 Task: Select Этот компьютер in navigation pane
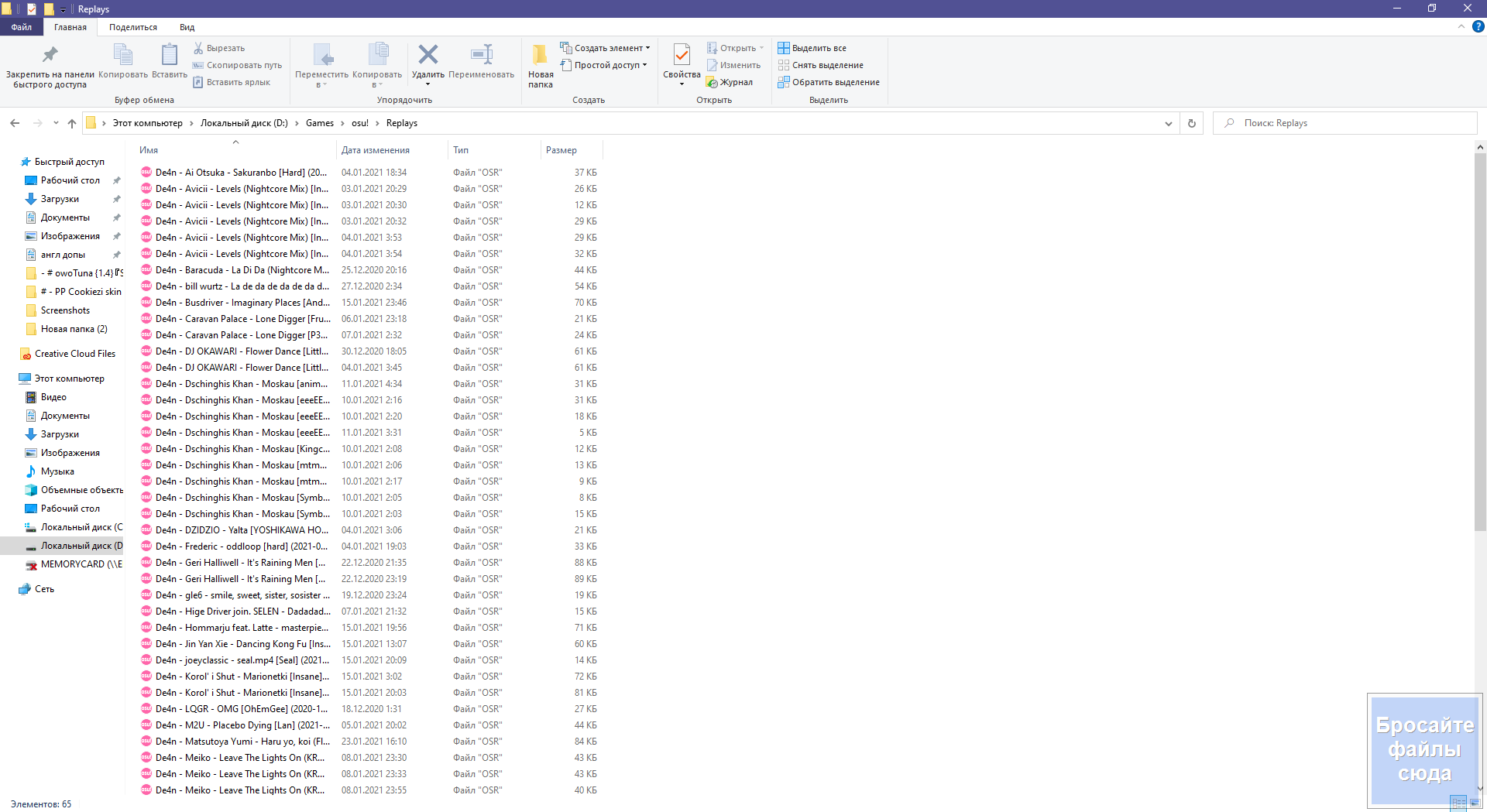pos(69,379)
